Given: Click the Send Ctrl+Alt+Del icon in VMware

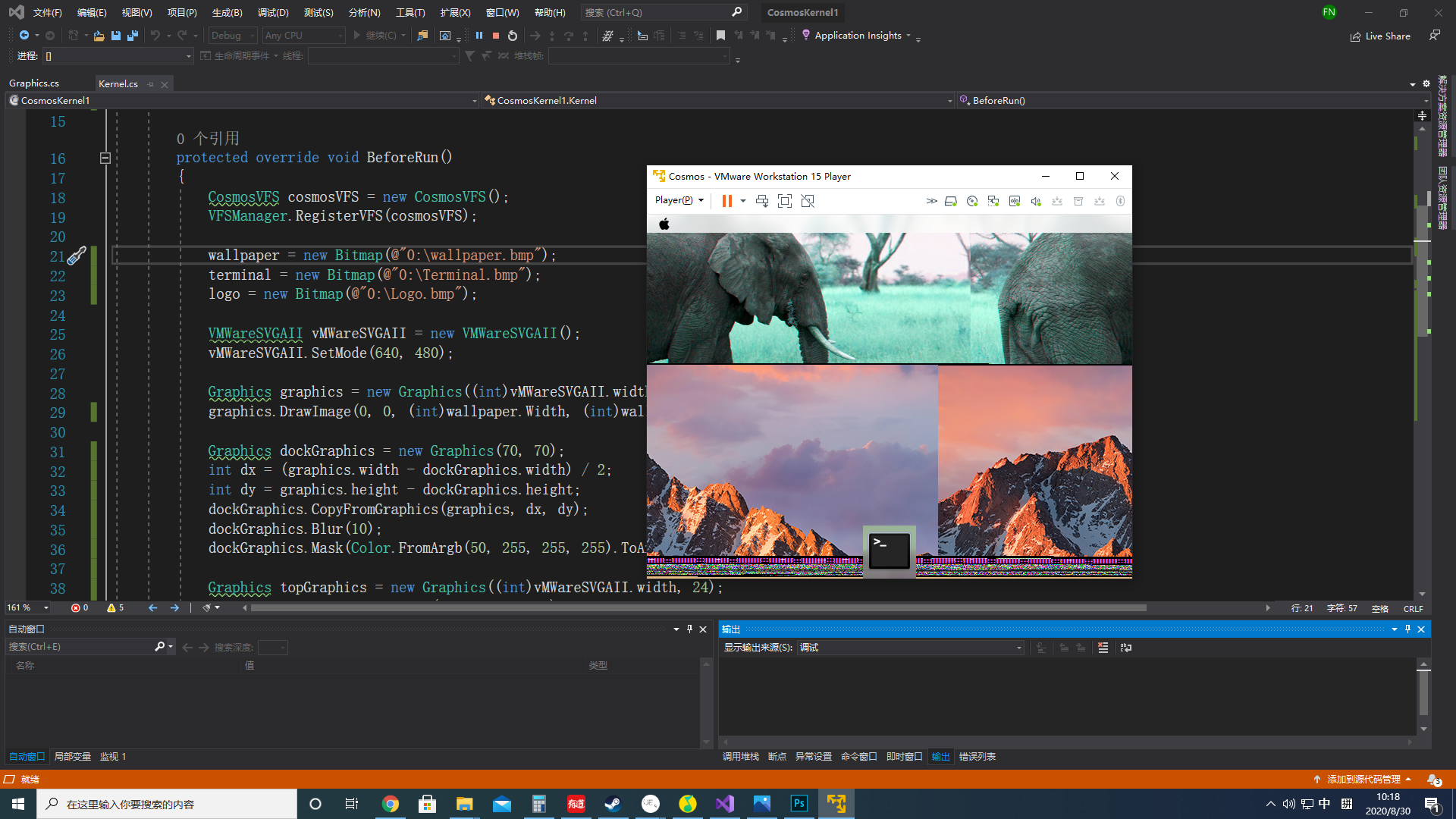Looking at the screenshot, I should pyautogui.click(x=762, y=200).
